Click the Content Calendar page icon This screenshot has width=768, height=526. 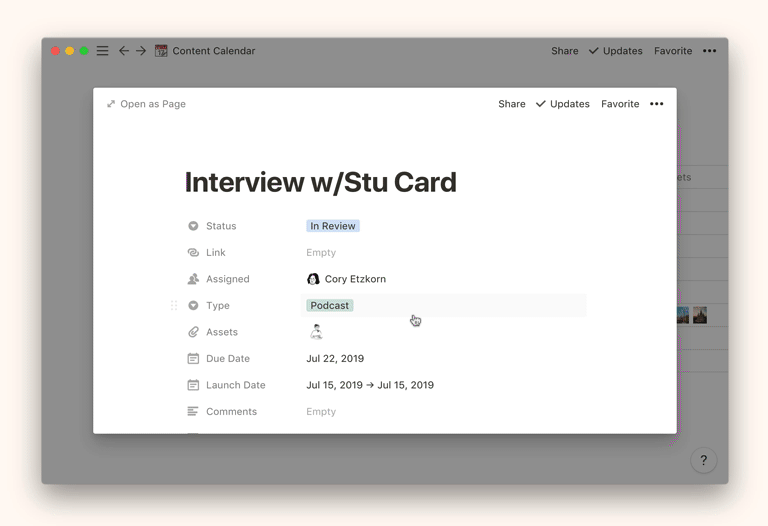click(x=161, y=51)
